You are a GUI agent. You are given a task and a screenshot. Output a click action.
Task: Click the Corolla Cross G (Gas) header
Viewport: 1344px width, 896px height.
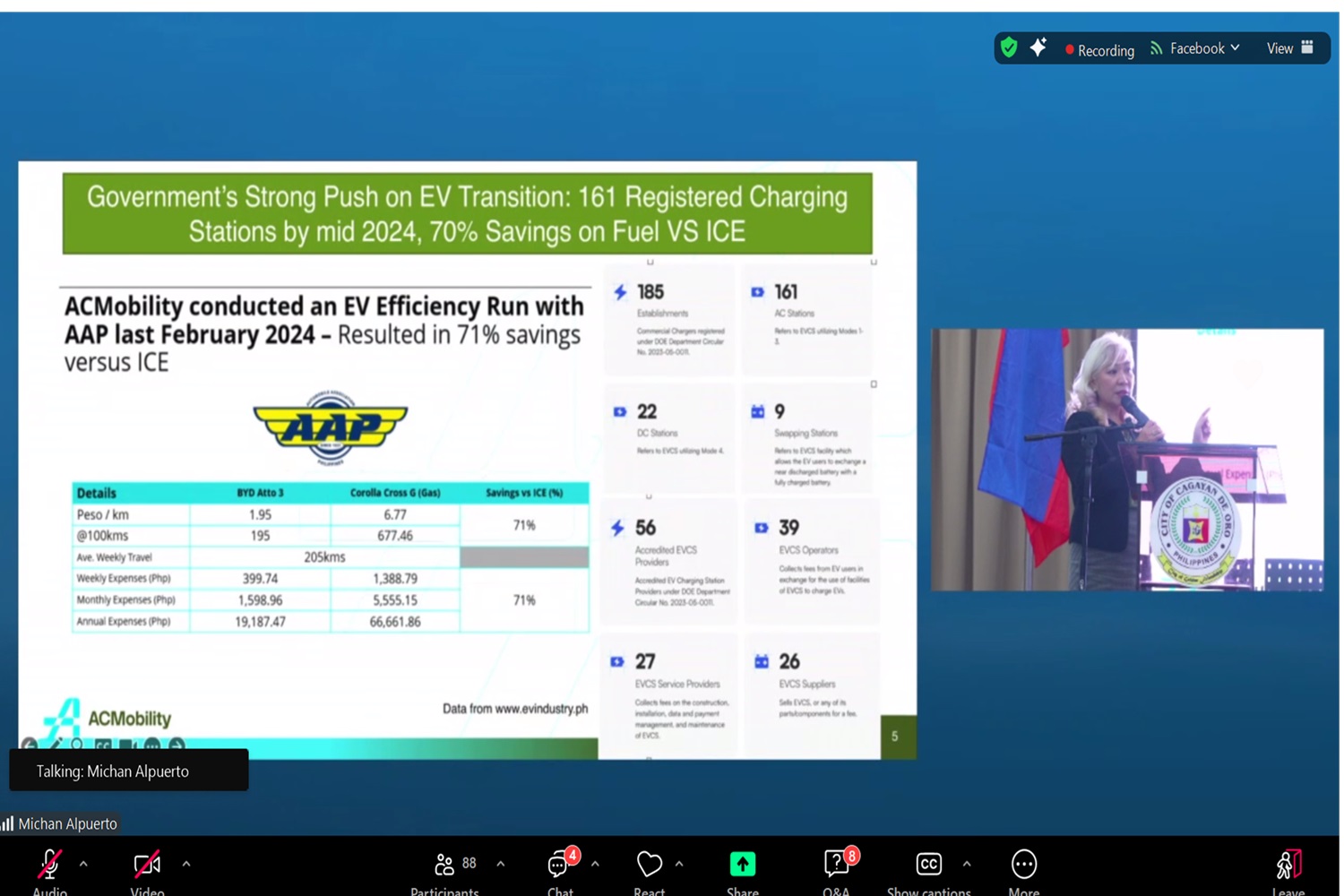(395, 493)
